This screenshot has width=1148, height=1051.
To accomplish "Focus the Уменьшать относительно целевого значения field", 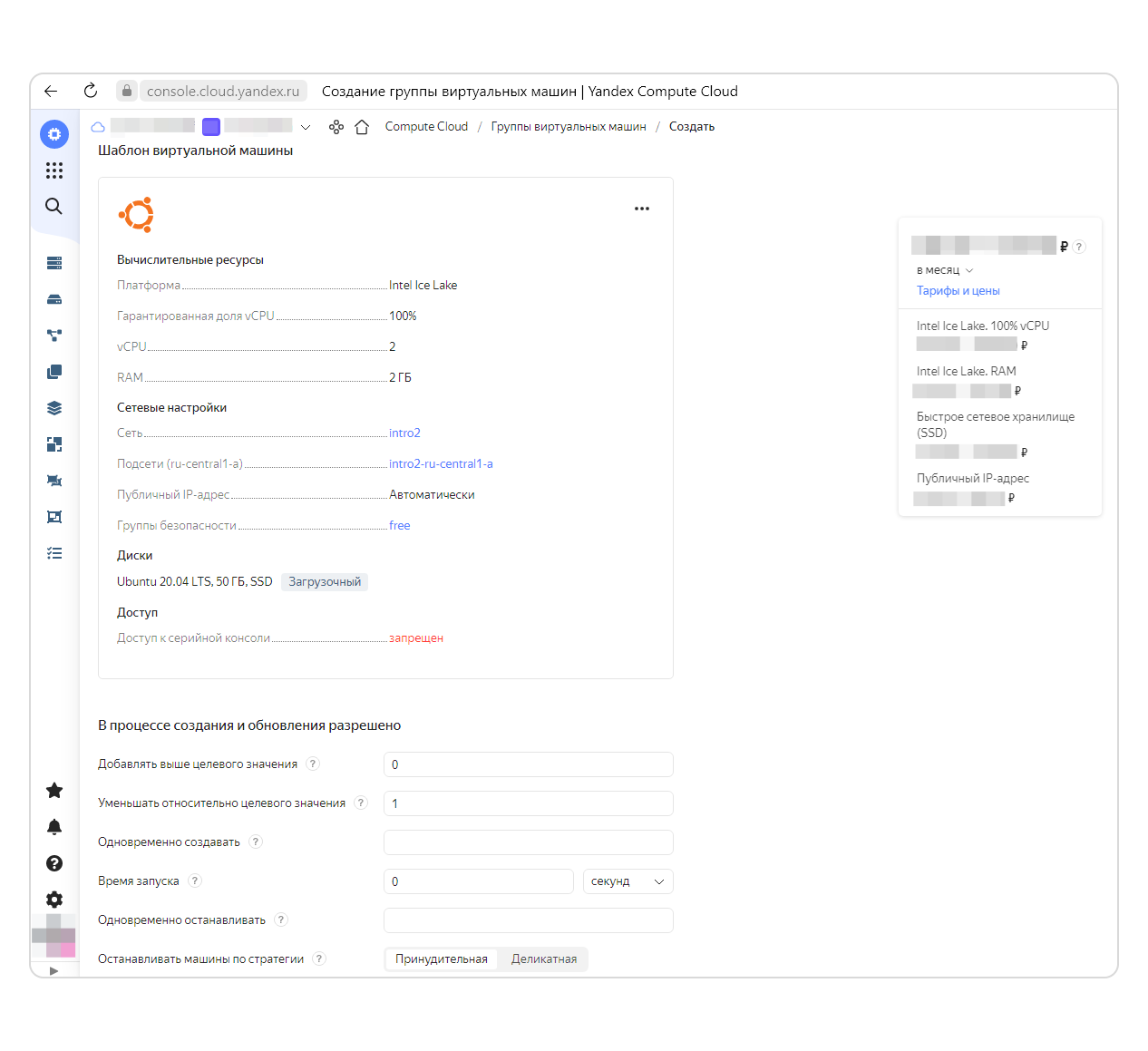I will click(x=529, y=803).
